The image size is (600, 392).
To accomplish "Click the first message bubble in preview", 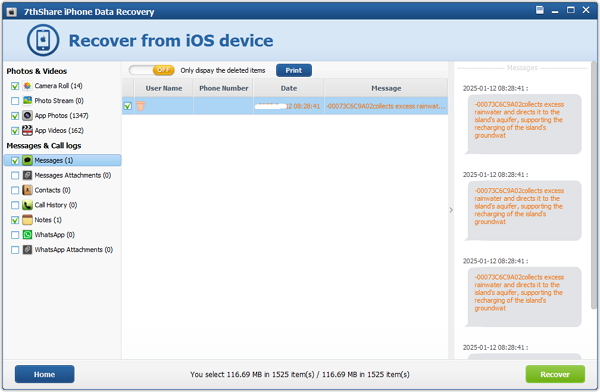I will point(523,124).
